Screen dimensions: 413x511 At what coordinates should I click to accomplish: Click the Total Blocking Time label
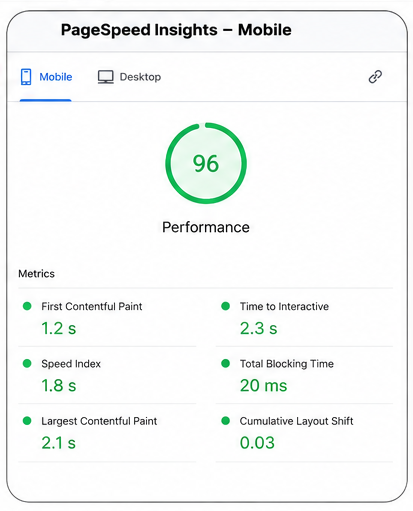(x=287, y=364)
